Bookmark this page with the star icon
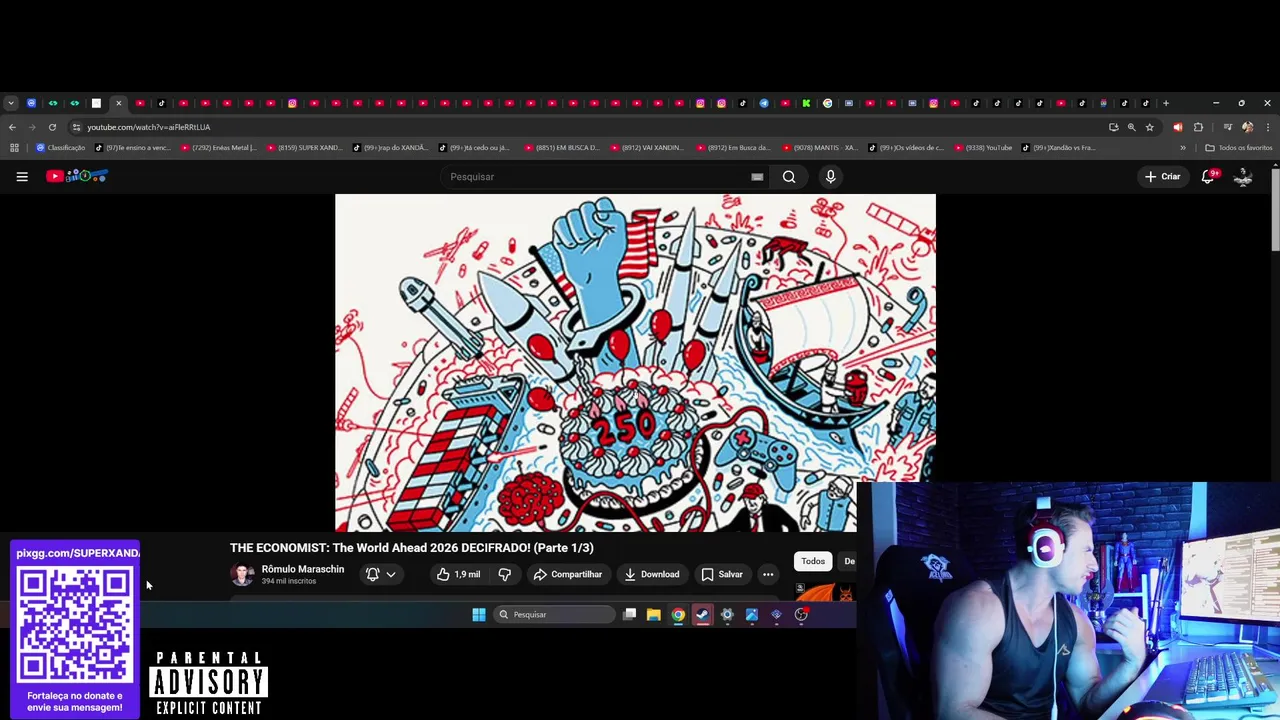This screenshot has height=720, width=1280. (1150, 127)
